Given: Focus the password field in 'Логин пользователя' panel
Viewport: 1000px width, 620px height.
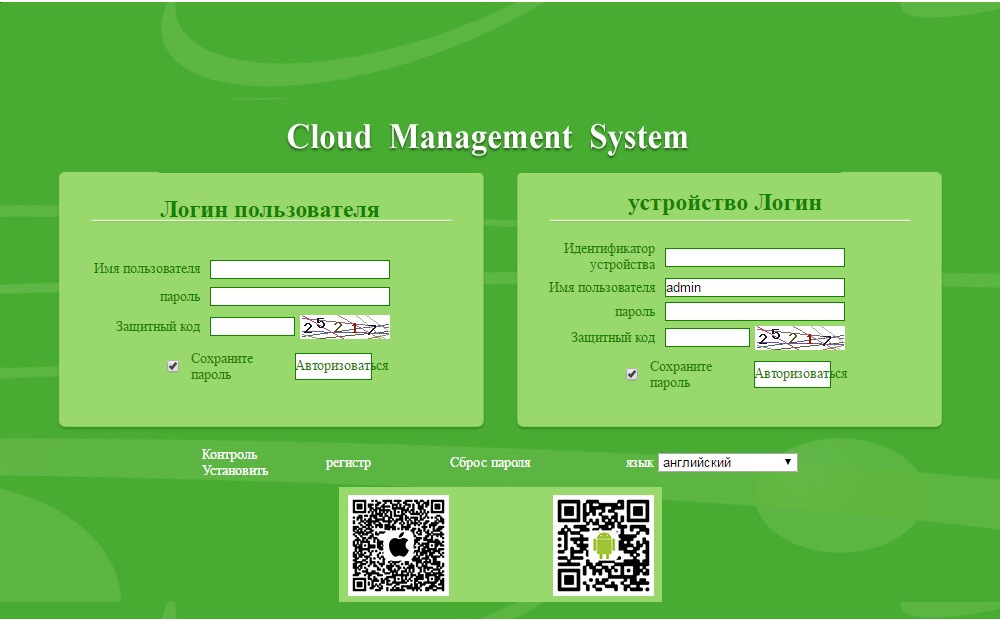Looking at the screenshot, I should (300, 297).
